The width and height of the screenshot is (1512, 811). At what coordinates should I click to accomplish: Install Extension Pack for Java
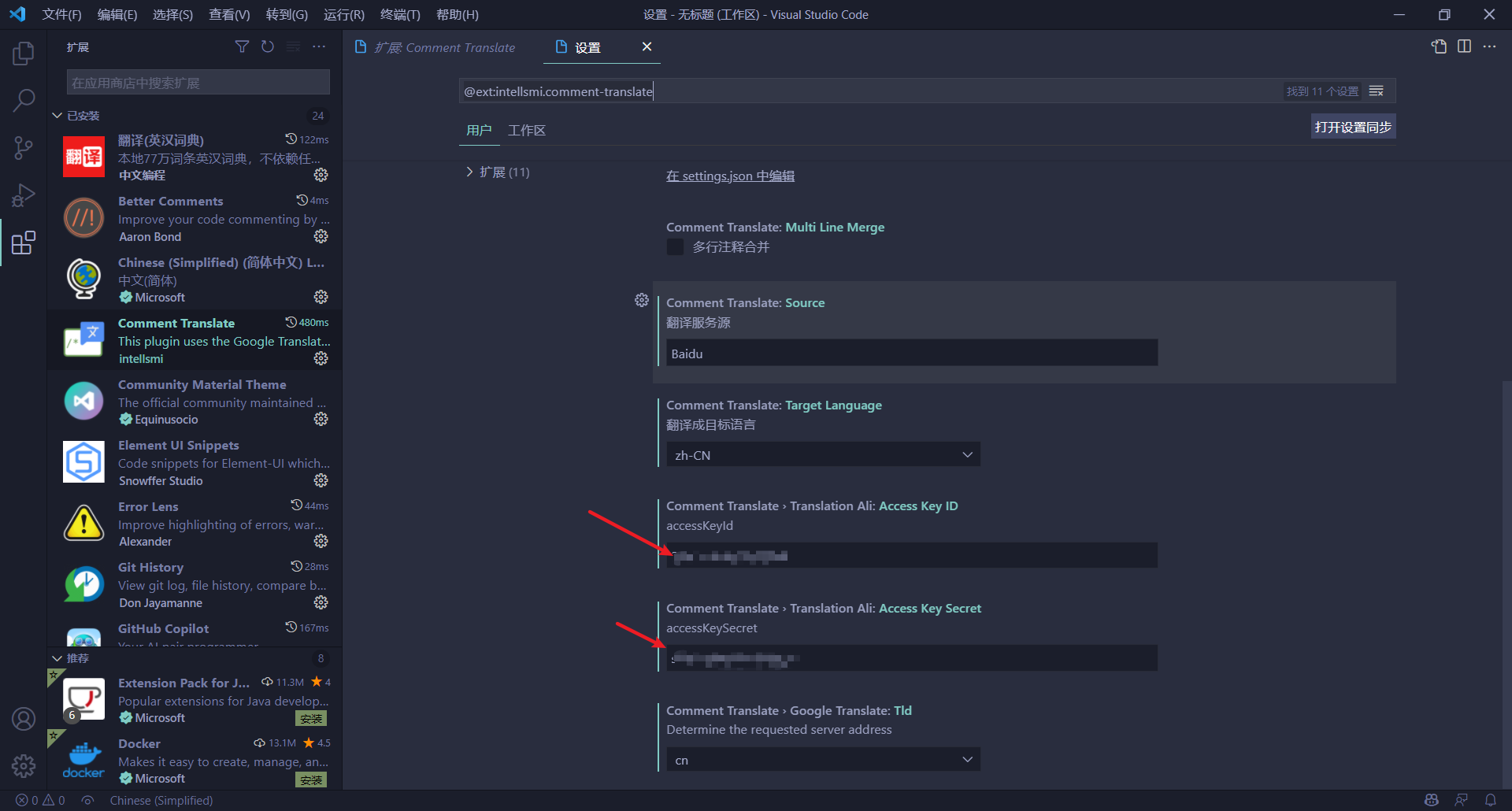[x=311, y=718]
